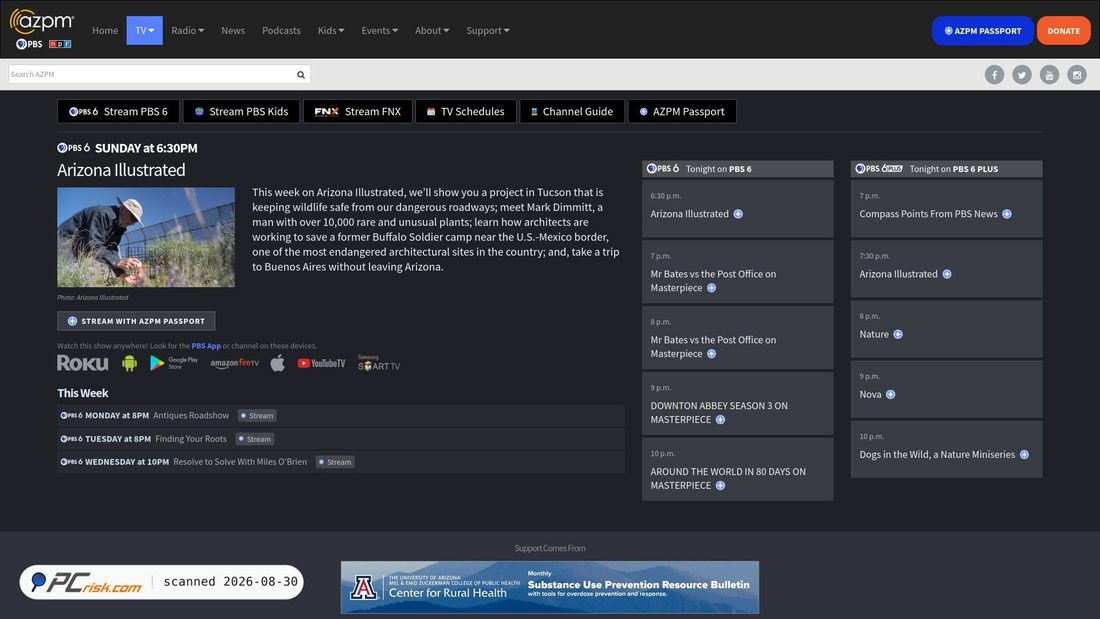The width and height of the screenshot is (1100, 619).
Task: Expand the TV dropdown menu
Action: (145, 30)
